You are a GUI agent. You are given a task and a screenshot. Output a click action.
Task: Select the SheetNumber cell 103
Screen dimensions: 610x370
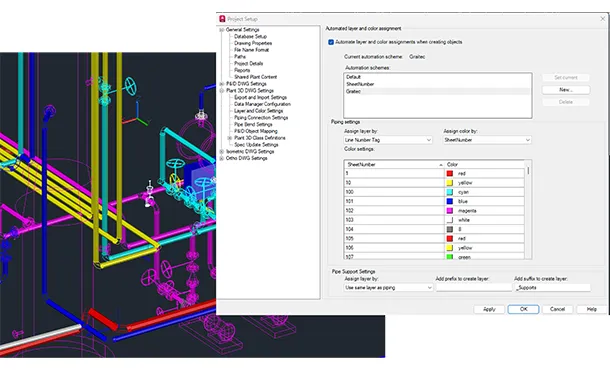coord(394,220)
